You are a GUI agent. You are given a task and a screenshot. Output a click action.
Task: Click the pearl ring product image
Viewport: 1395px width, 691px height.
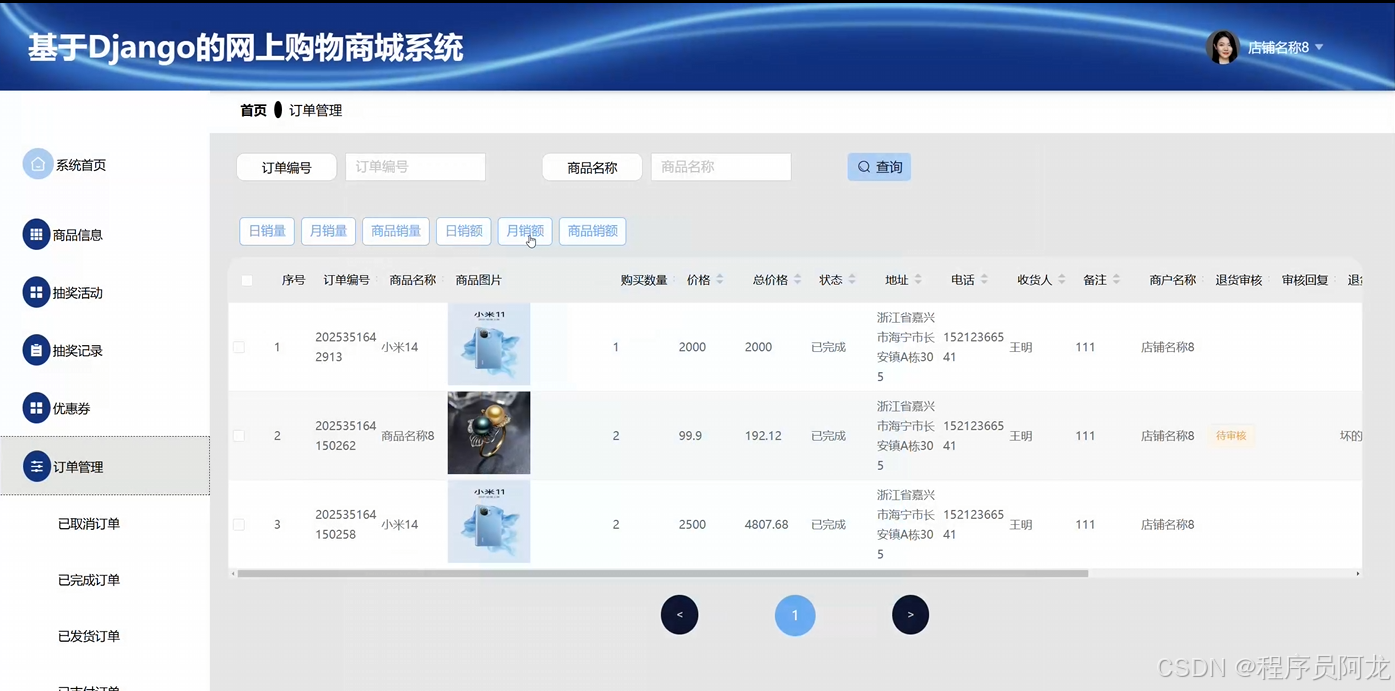489,433
